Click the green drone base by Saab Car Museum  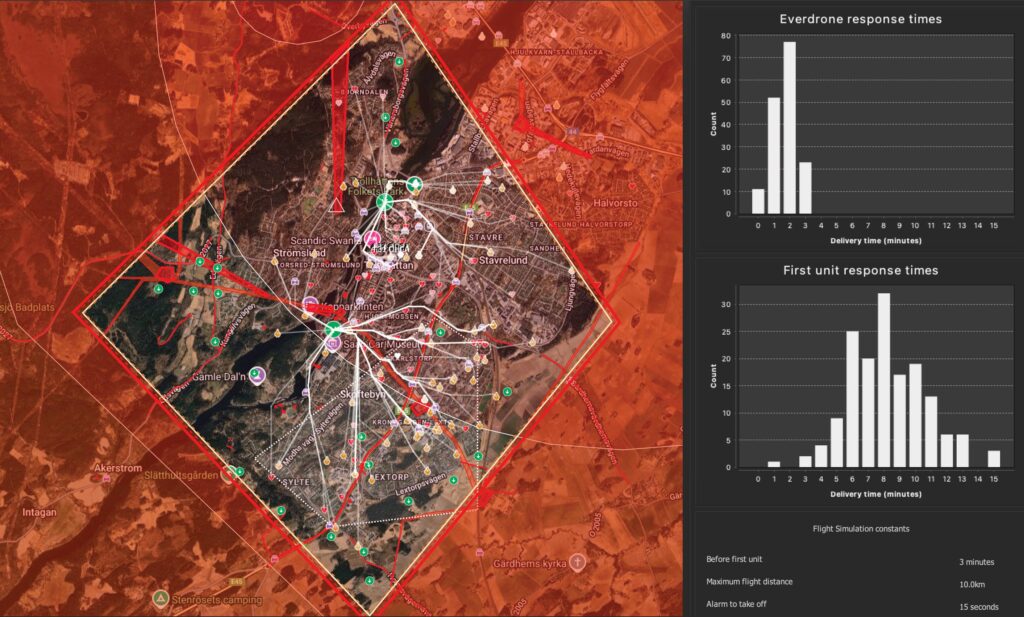pos(333,330)
